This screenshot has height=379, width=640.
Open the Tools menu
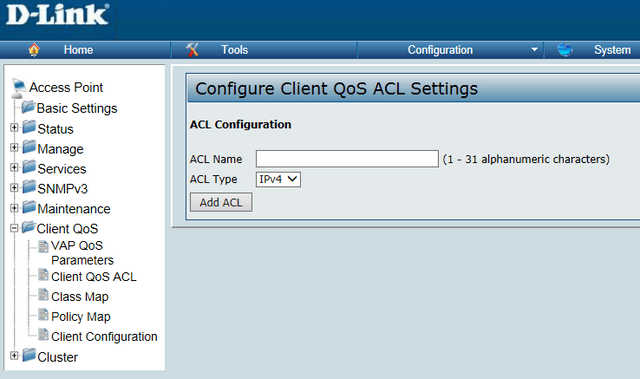pos(235,50)
